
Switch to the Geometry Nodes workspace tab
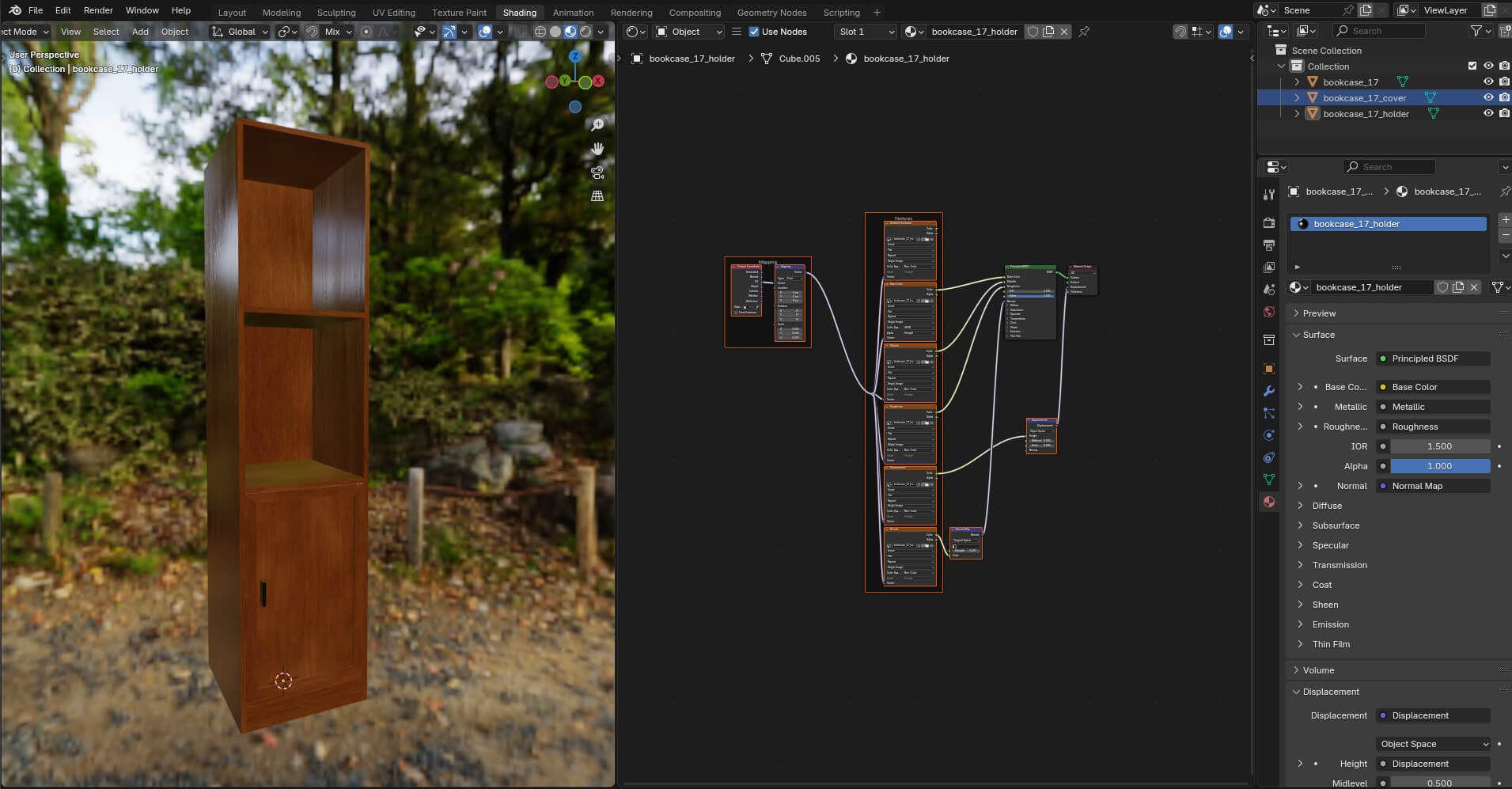coord(771,13)
